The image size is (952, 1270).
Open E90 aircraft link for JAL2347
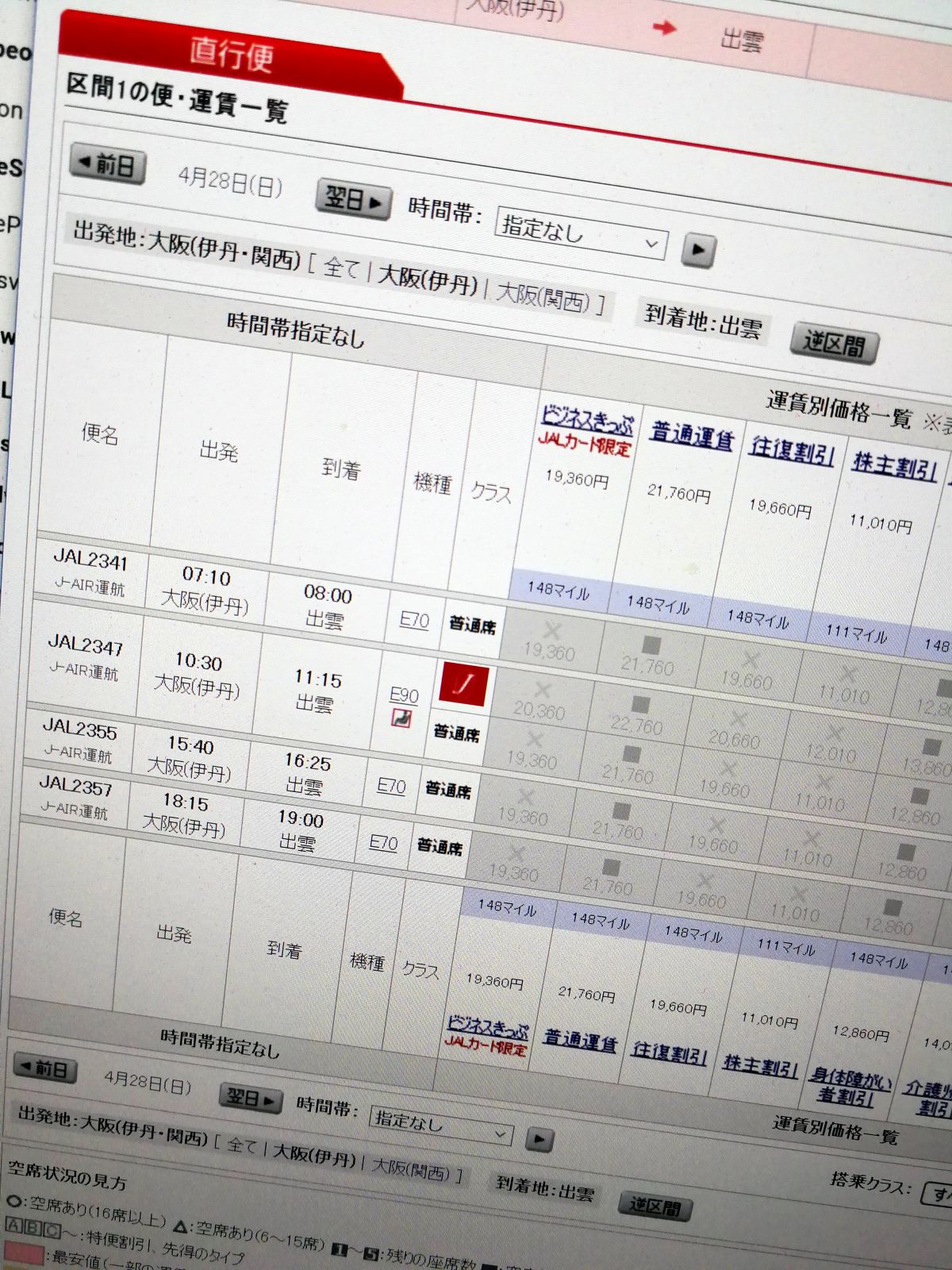(x=404, y=696)
